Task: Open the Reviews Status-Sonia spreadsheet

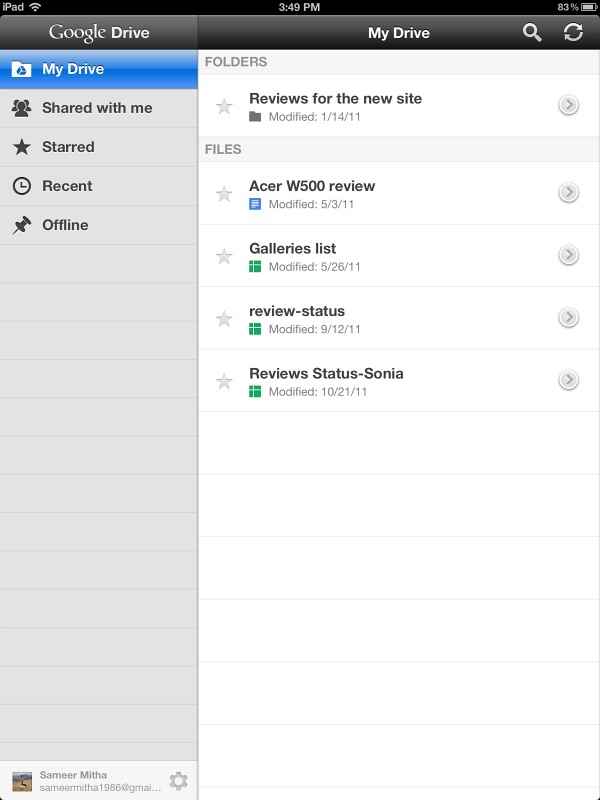Action: pyautogui.click(x=399, y=381)
